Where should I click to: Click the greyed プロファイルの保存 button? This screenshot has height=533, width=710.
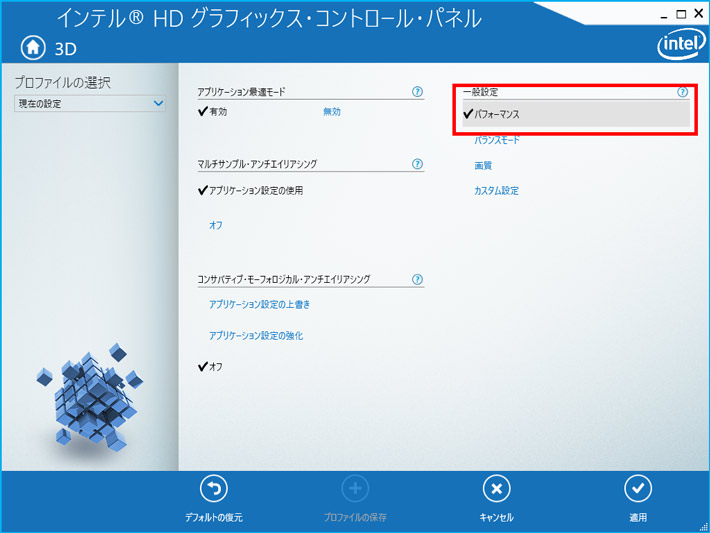tap(355, 498)
